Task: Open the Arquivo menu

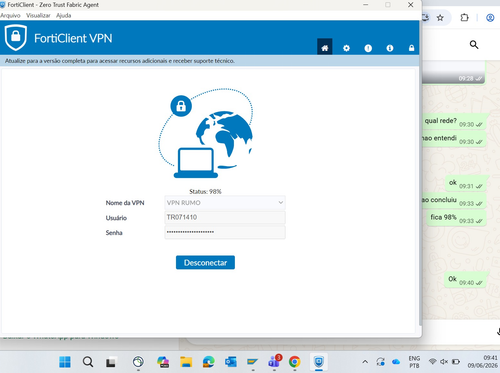Action: [x=10, y=15]
